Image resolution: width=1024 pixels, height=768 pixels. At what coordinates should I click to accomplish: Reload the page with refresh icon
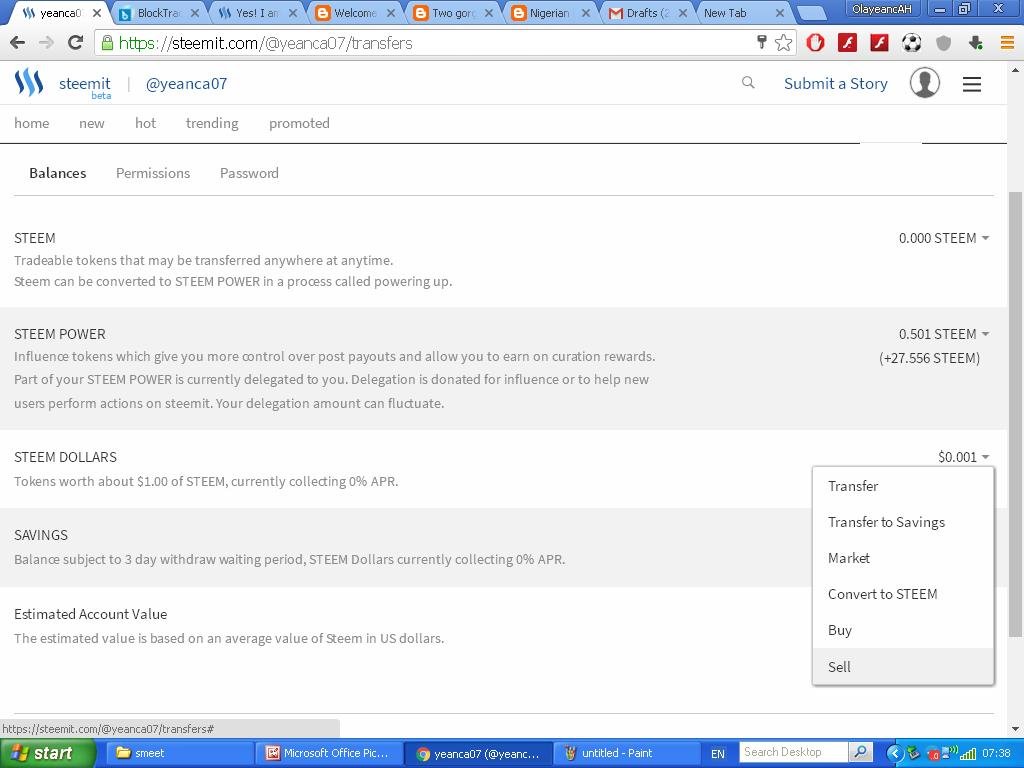pos(76,43)
